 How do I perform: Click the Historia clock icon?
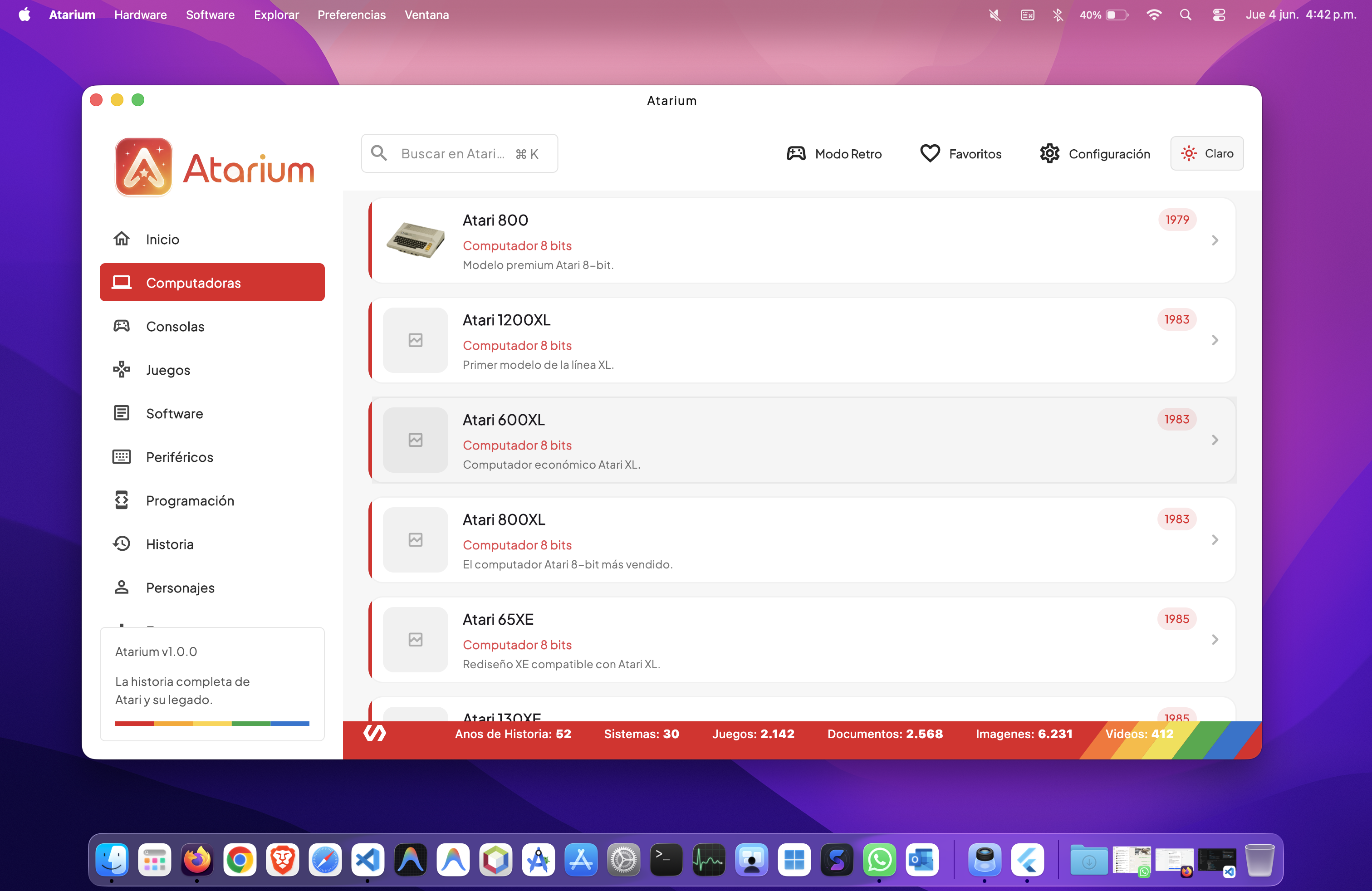(121, 543)
